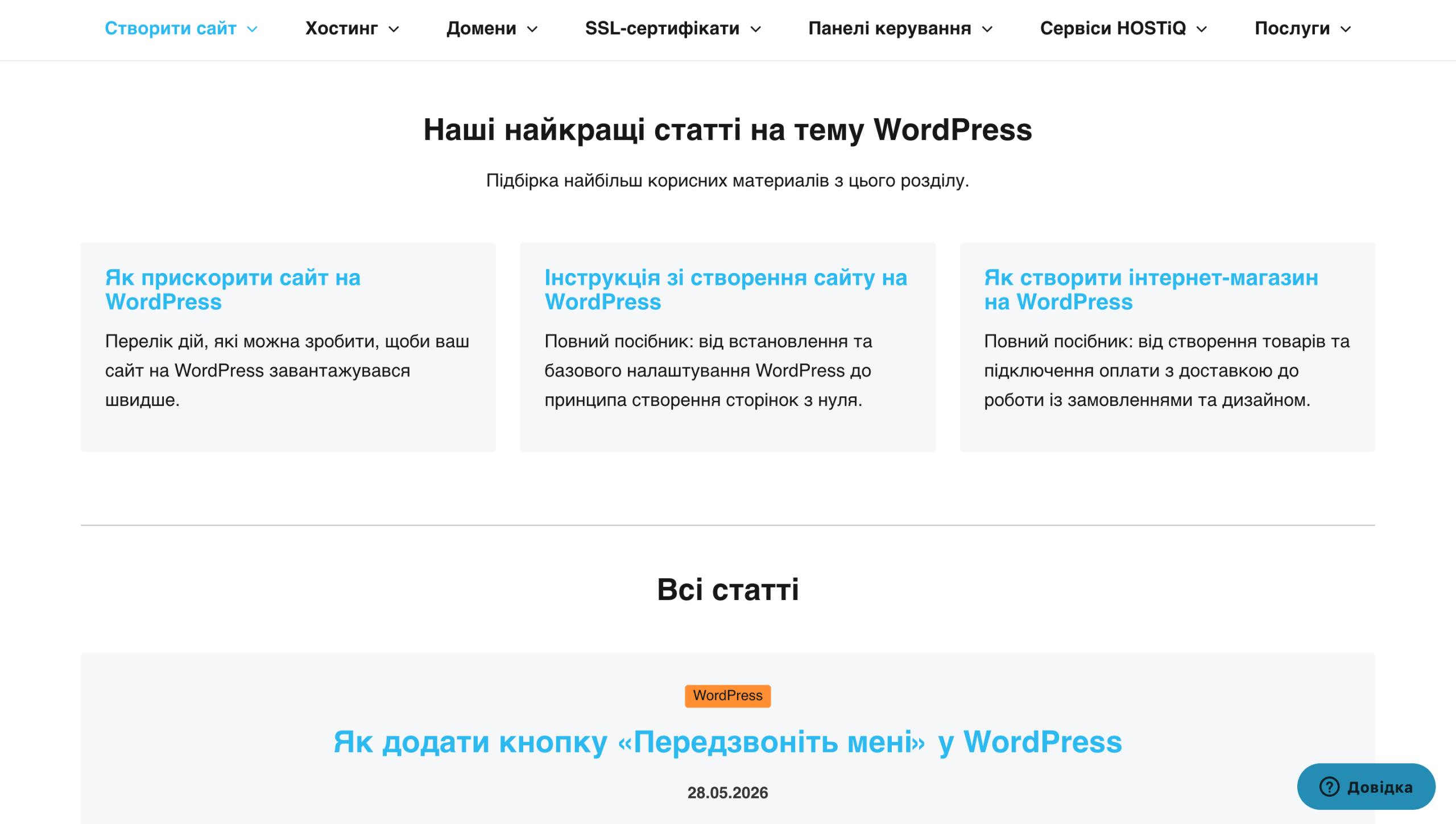Expand the chevron next to Домени

[x=532, y=29]
